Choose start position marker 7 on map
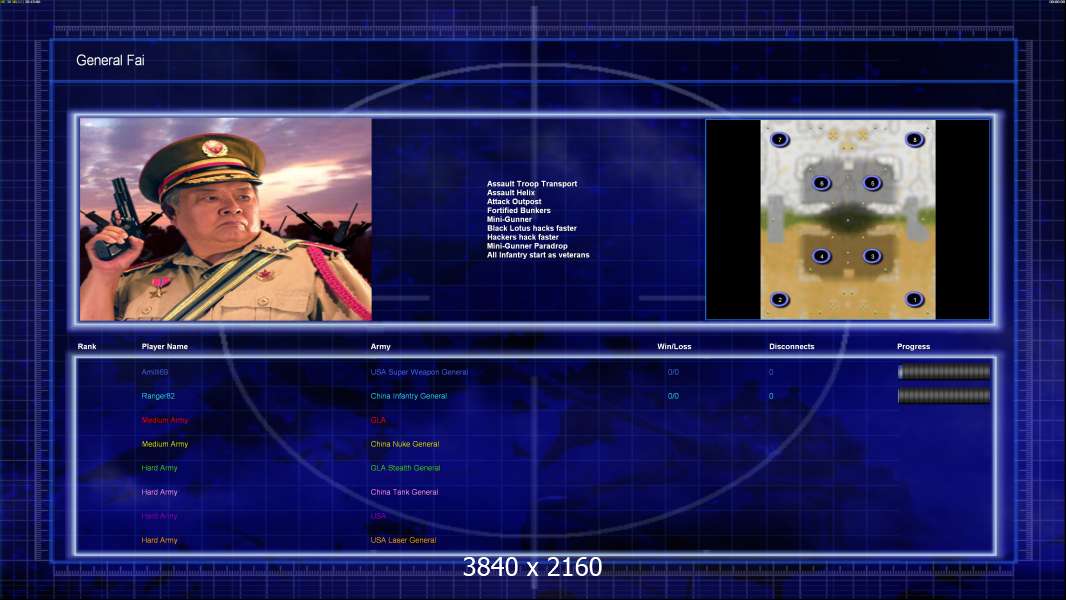 (780, 139)
